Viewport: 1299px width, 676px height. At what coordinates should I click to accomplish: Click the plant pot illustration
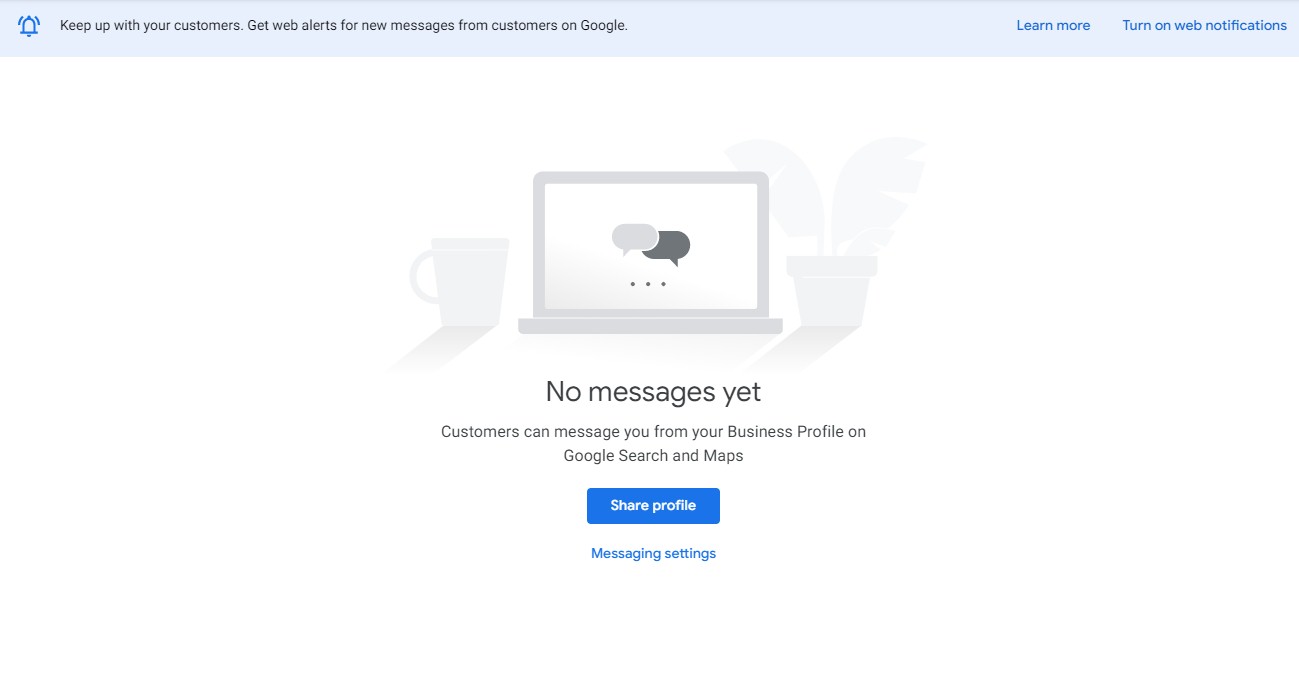(x=831, y=291)
